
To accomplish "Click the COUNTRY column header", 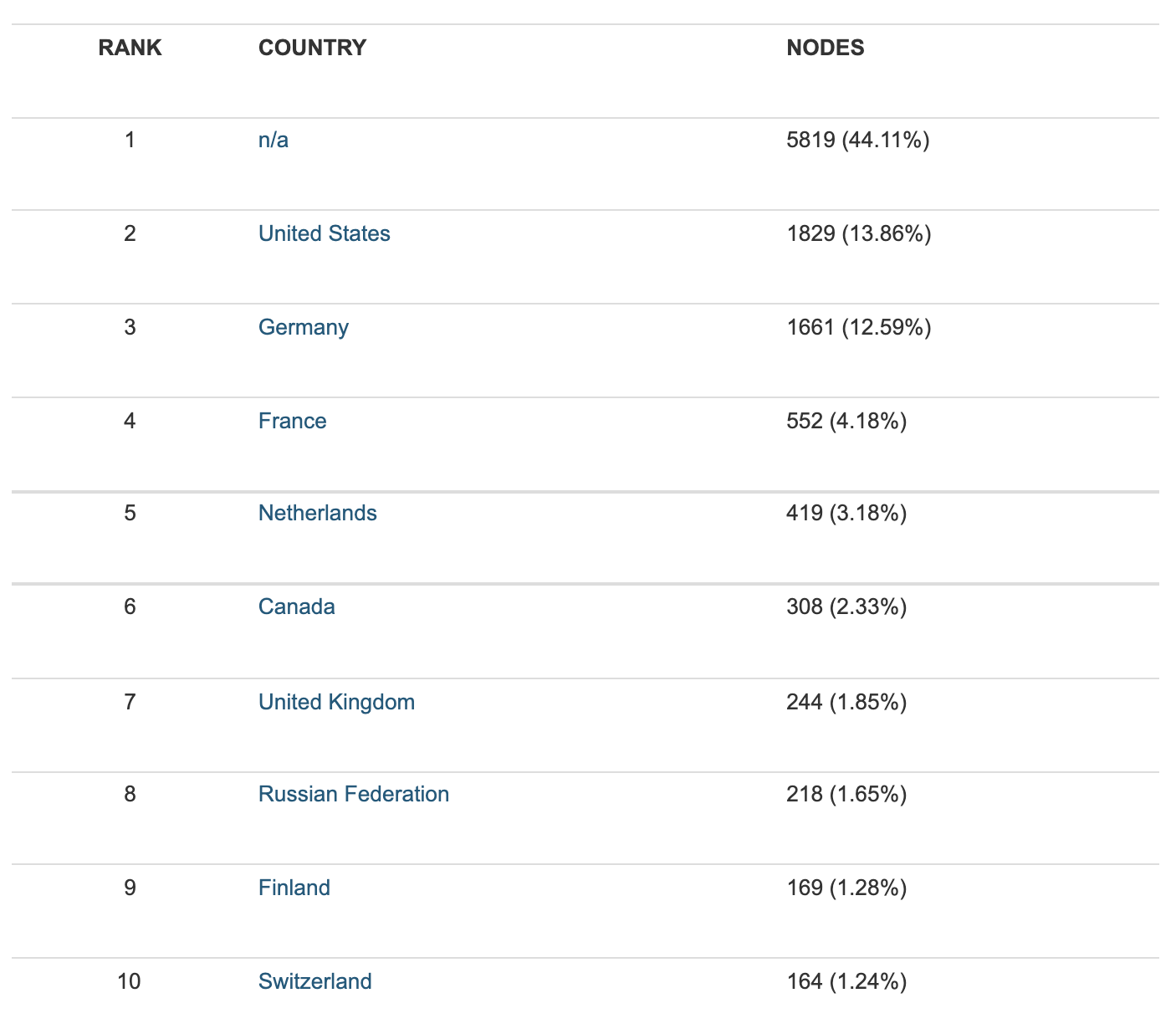I will click(313, 48).
